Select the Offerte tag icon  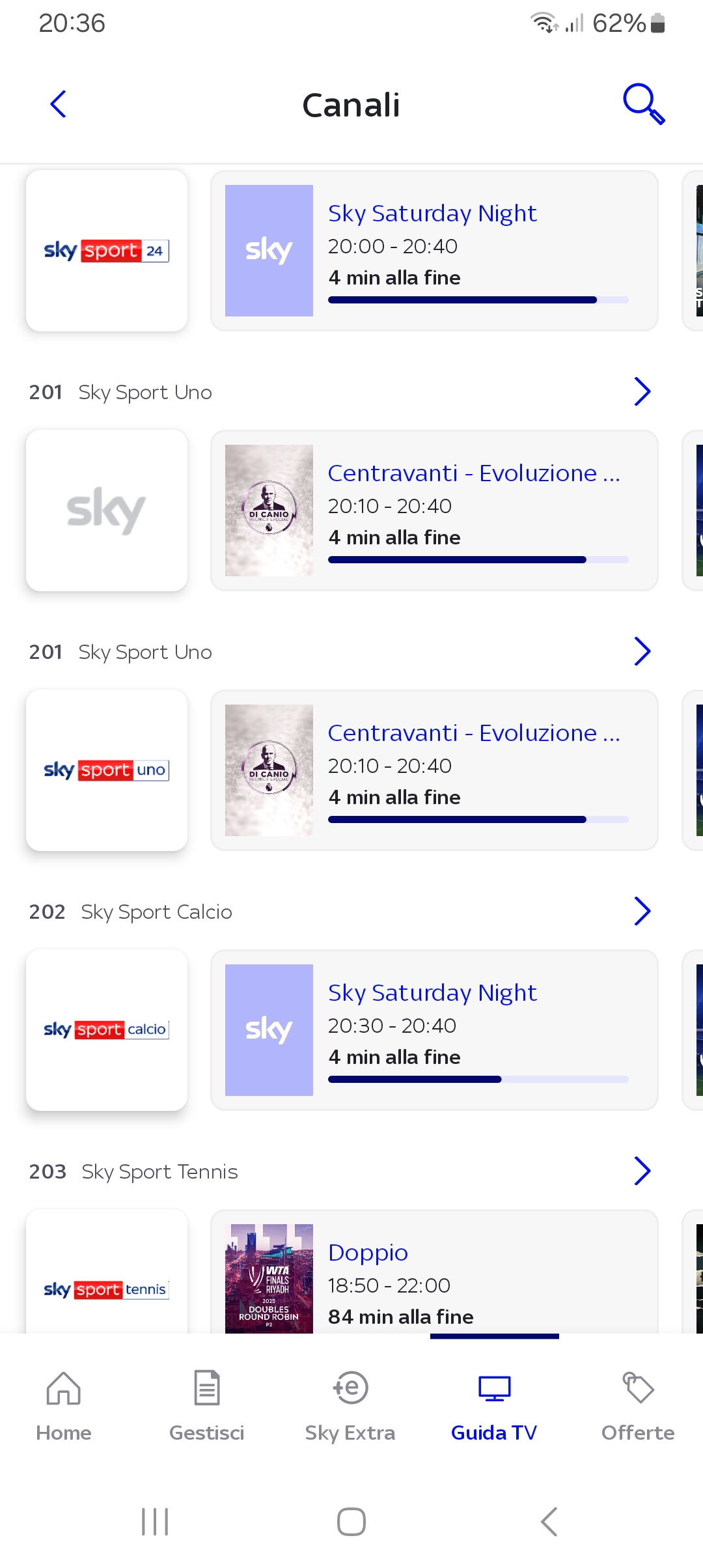[638, 1388]
